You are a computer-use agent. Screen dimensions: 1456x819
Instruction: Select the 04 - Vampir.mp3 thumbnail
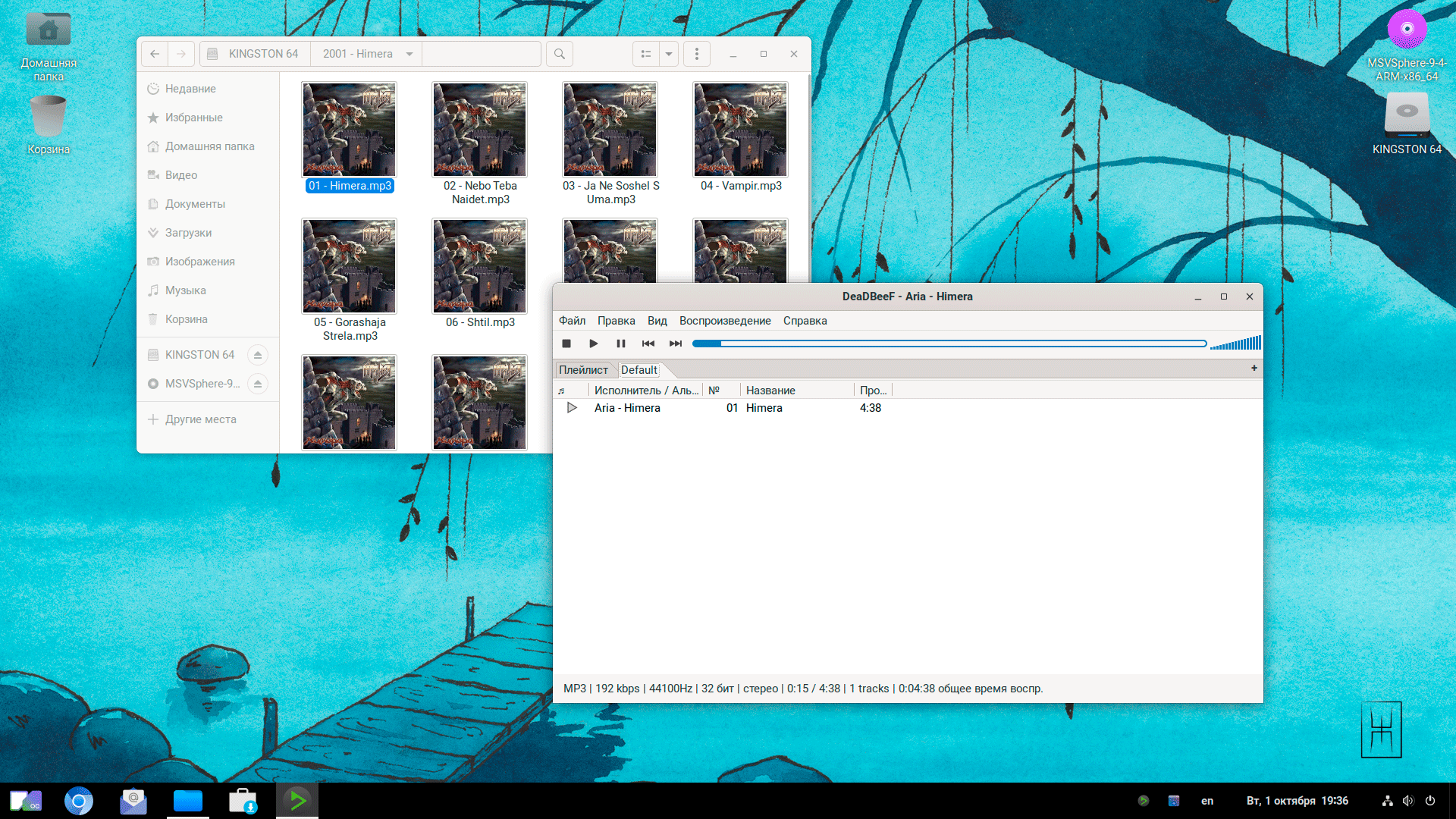click(740, 130)
